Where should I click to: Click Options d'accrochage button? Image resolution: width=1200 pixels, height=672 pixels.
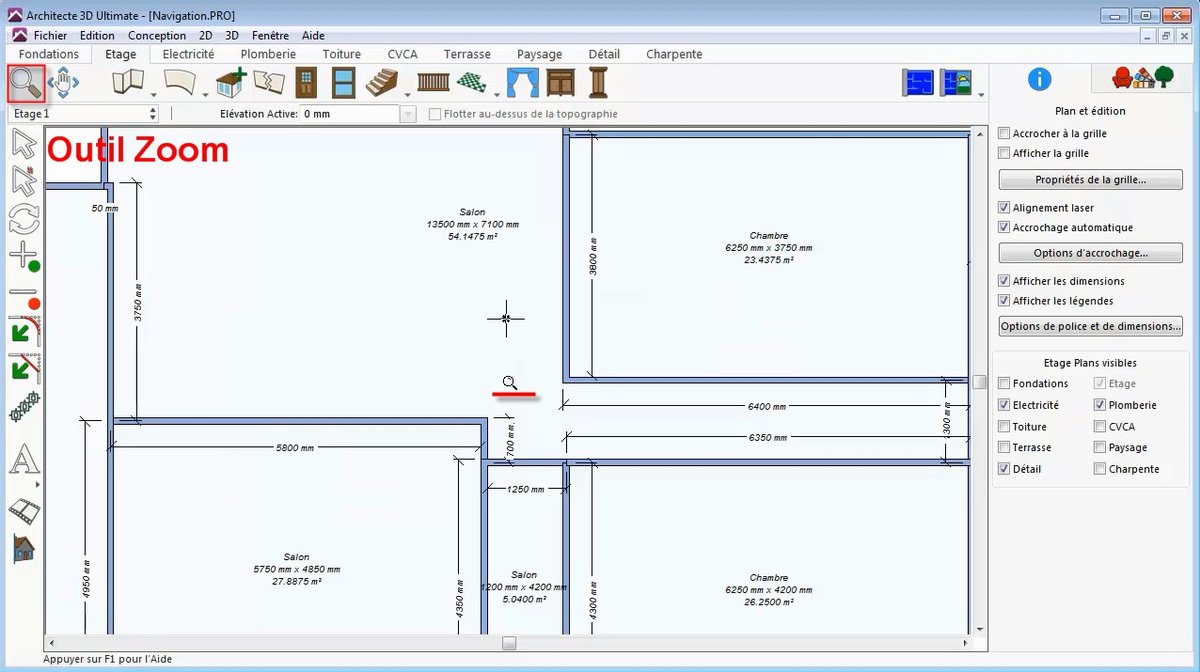[1090, 253]
